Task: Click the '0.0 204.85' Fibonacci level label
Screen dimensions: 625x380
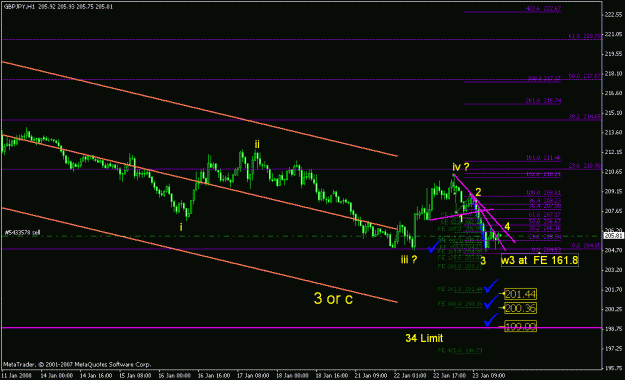Action: [586, 246]
